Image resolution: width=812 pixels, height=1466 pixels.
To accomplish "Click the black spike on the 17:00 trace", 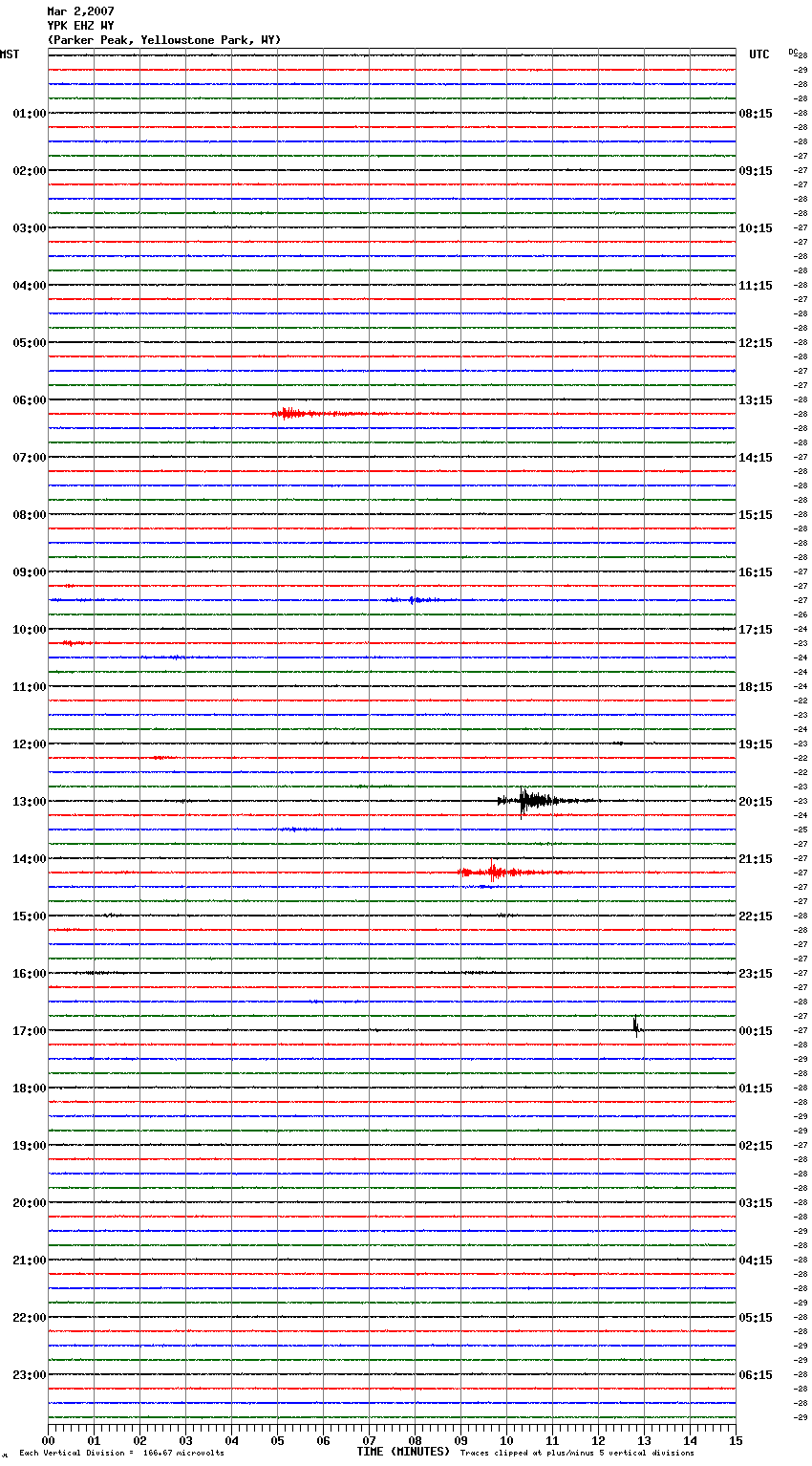I will click(636, 1027).
